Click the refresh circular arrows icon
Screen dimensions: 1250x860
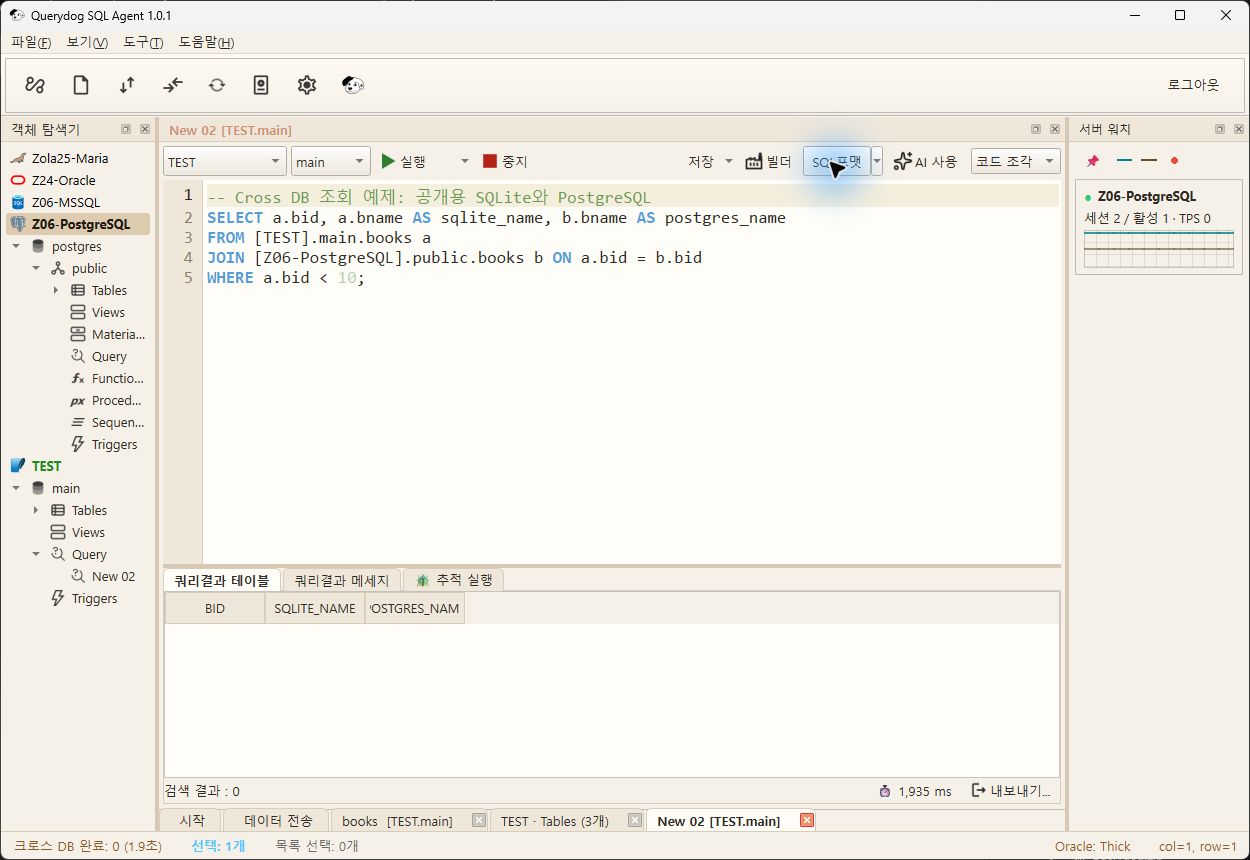pos(217,85)
